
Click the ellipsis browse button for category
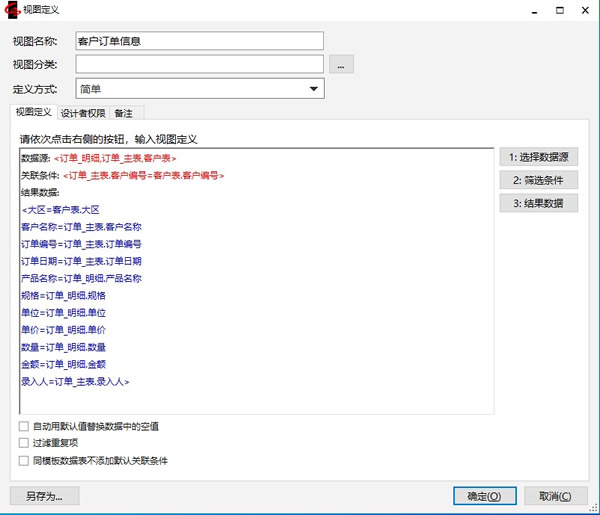click(342, 65)
